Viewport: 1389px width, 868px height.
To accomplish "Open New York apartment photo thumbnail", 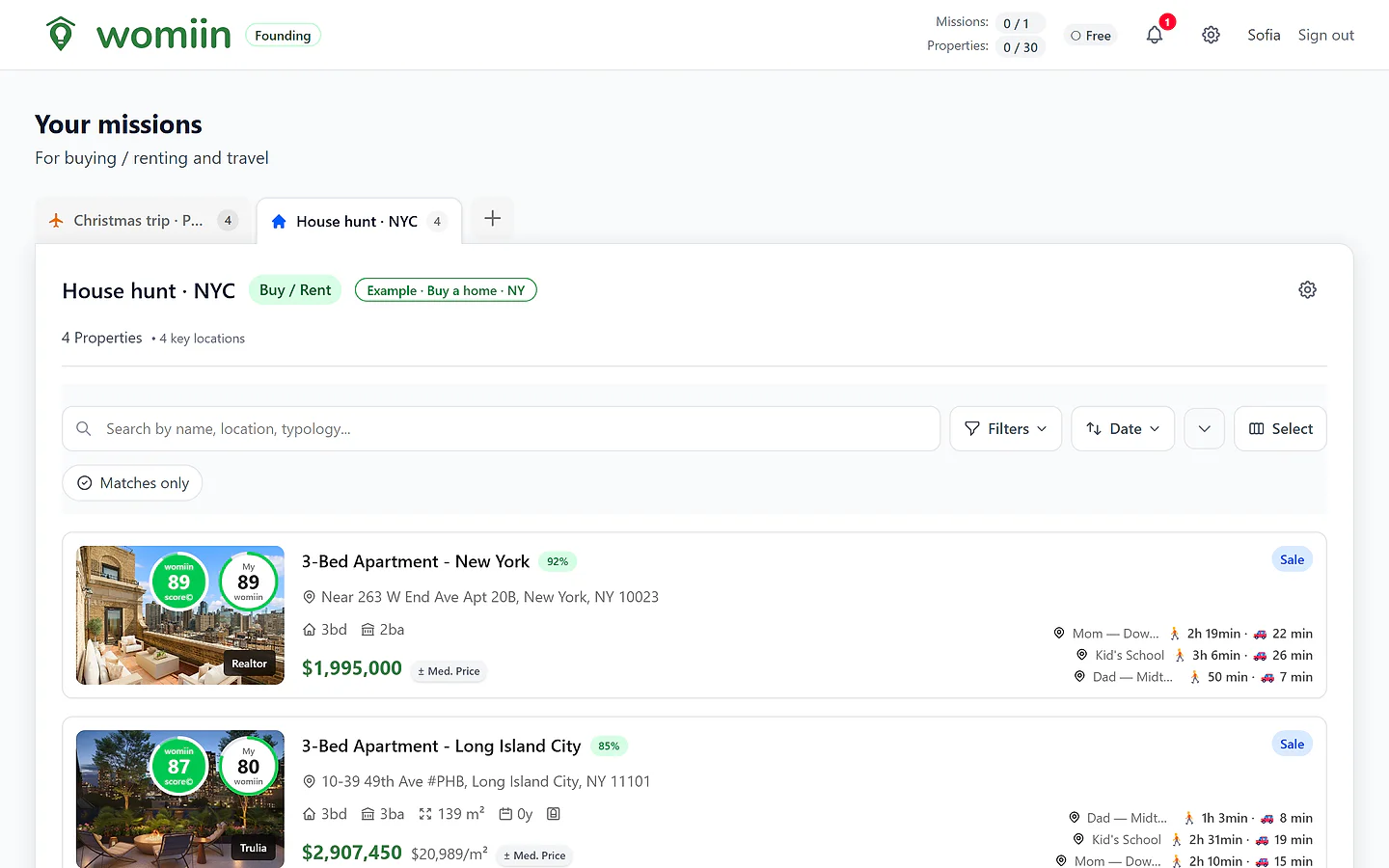I will tap(180, 615).
